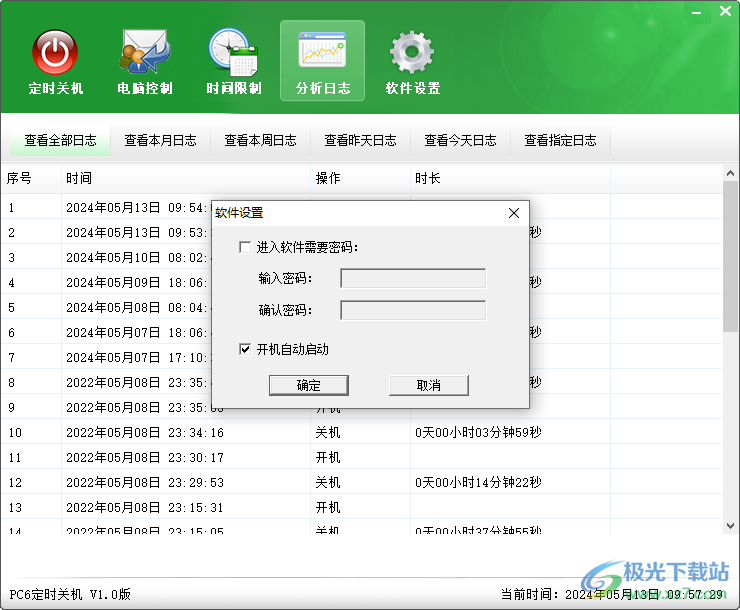
Task: Select log row 2024年05月09日 18:06
Action: coord(136,283)
